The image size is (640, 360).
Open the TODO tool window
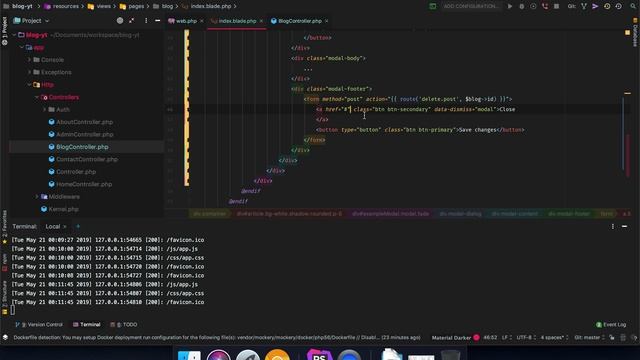coord(124,324)
